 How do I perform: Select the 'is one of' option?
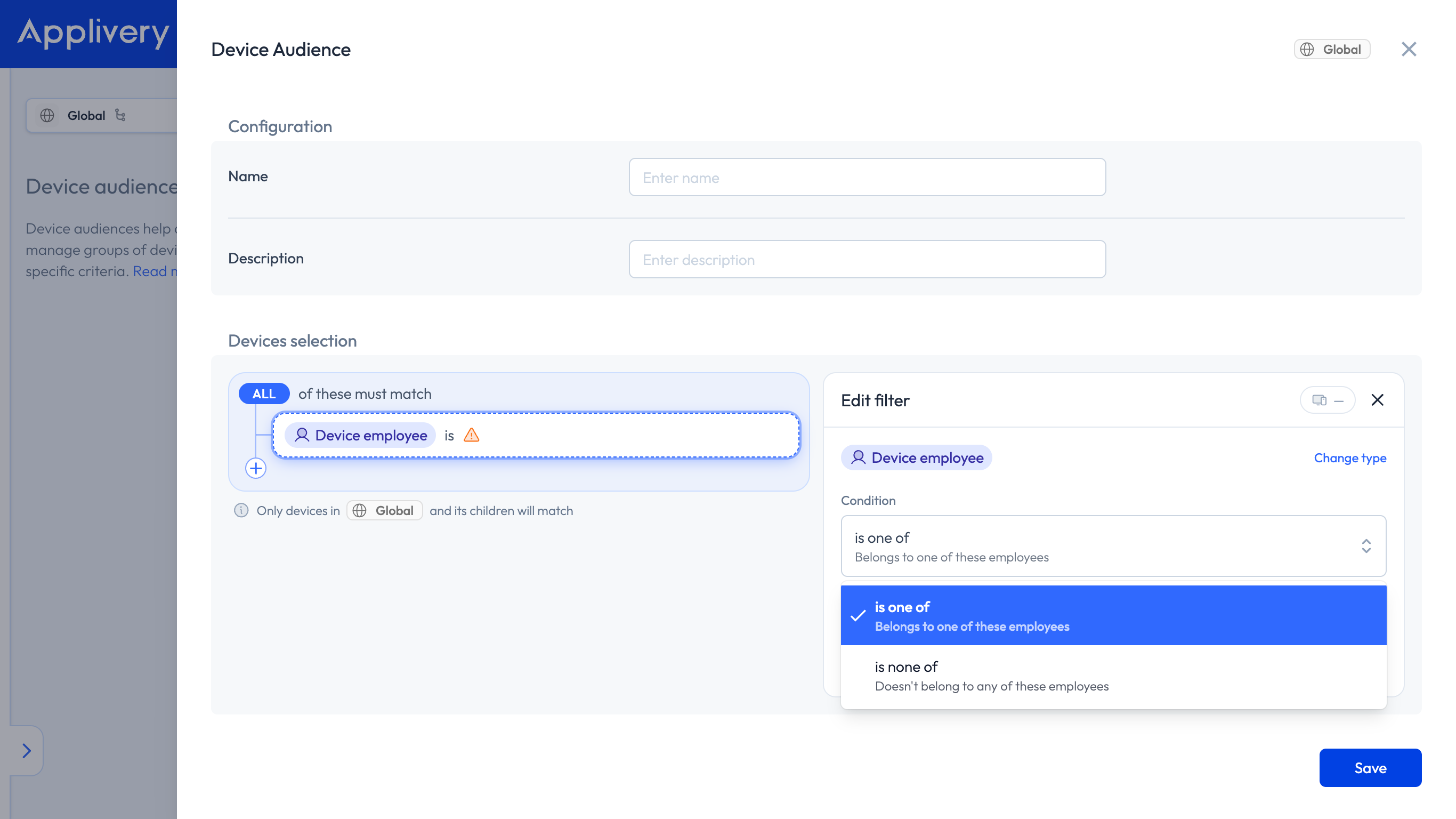pyautogui.click(x=1113, y=615)
